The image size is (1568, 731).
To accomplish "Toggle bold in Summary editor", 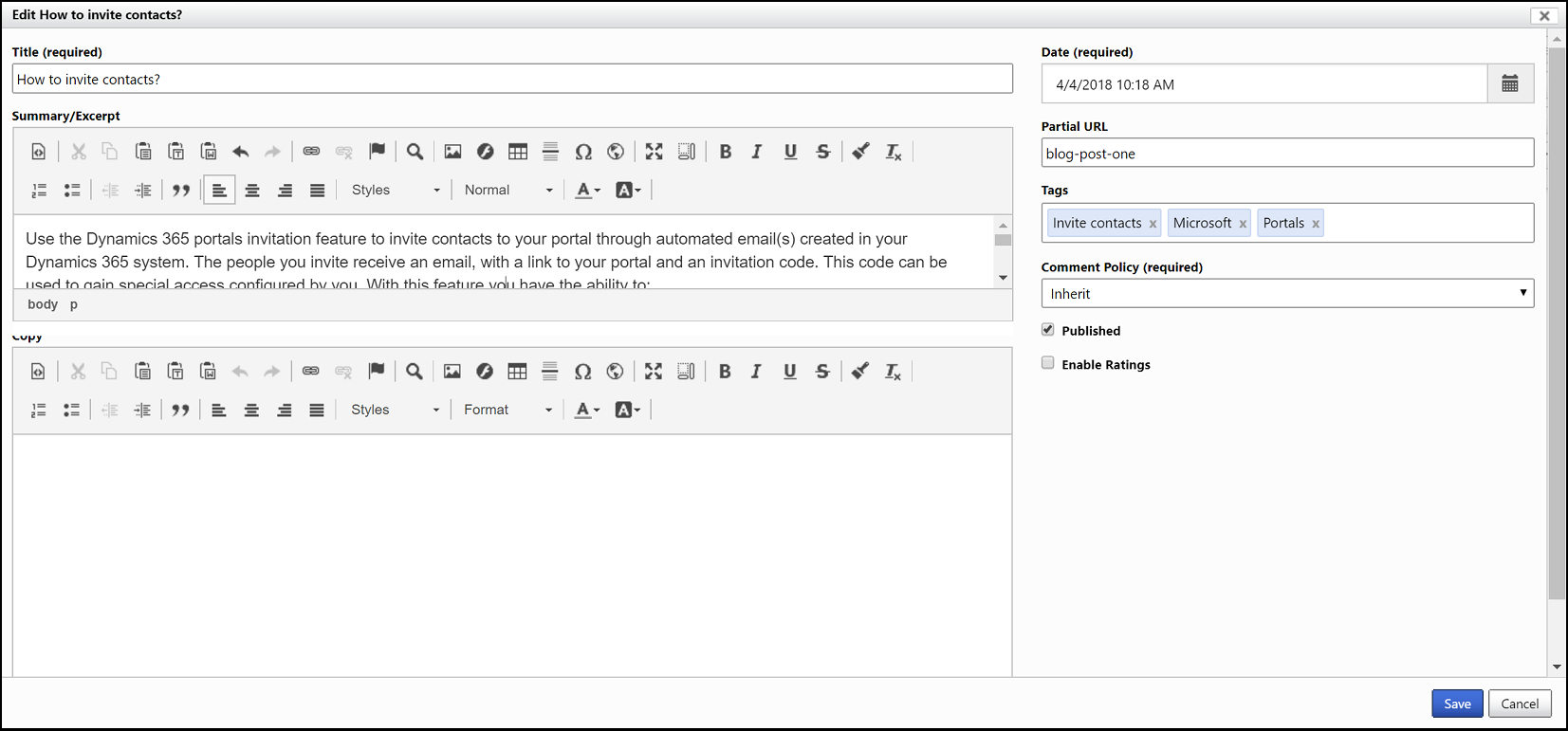I will (726, 152).
